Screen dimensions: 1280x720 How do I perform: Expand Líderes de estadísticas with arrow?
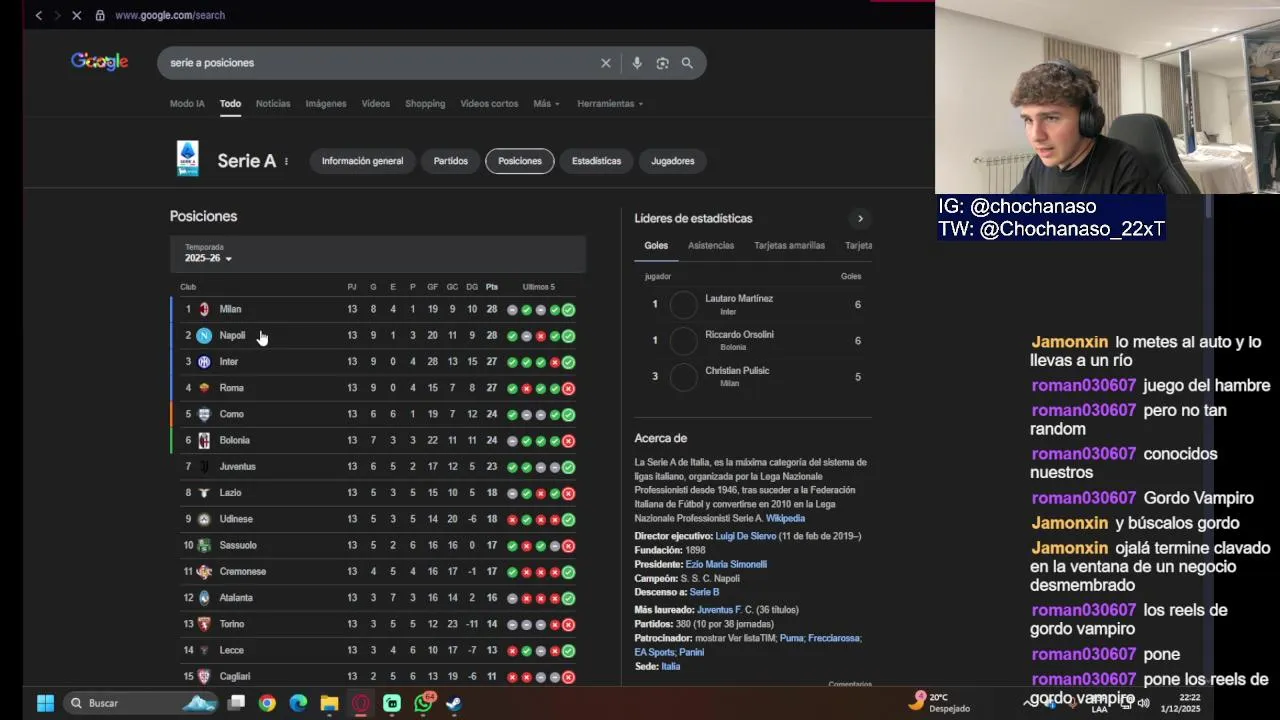click(x=860, y=218)
